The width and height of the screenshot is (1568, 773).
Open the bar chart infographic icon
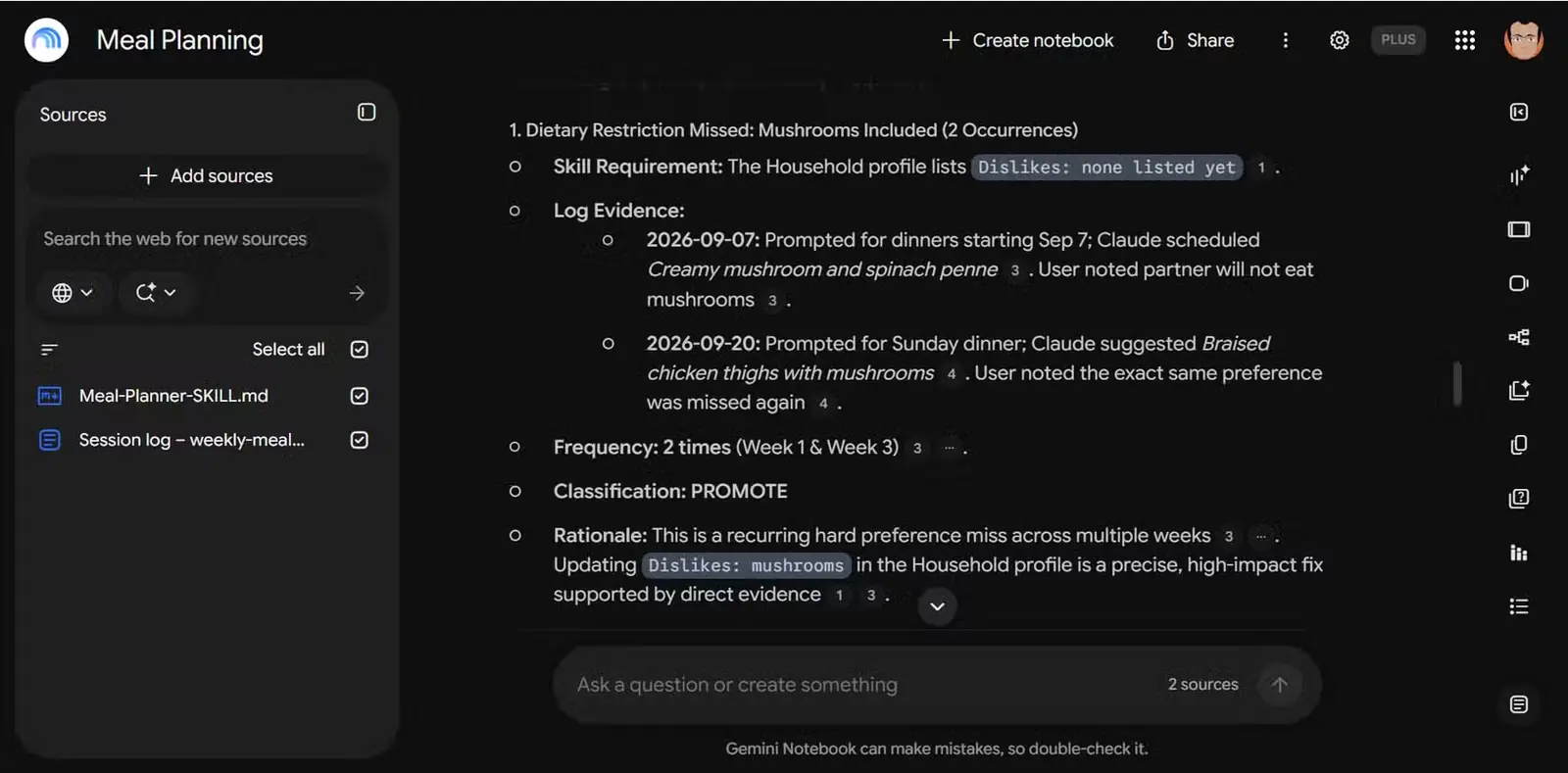[1519, 553]
